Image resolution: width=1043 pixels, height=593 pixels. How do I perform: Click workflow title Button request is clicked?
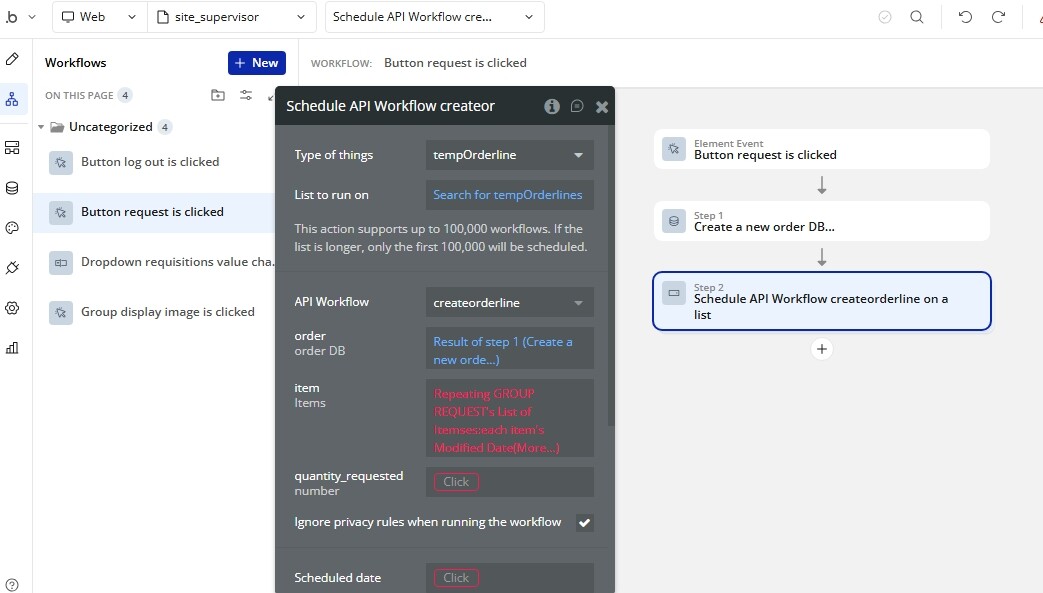coord(455,63)
